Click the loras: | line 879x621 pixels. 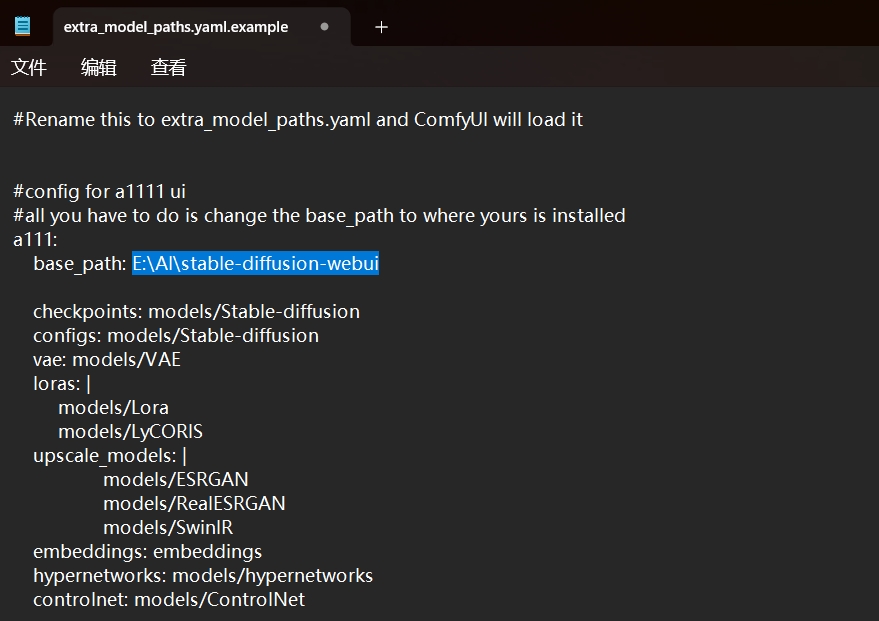pyautogui.click(x=63, y=383)
